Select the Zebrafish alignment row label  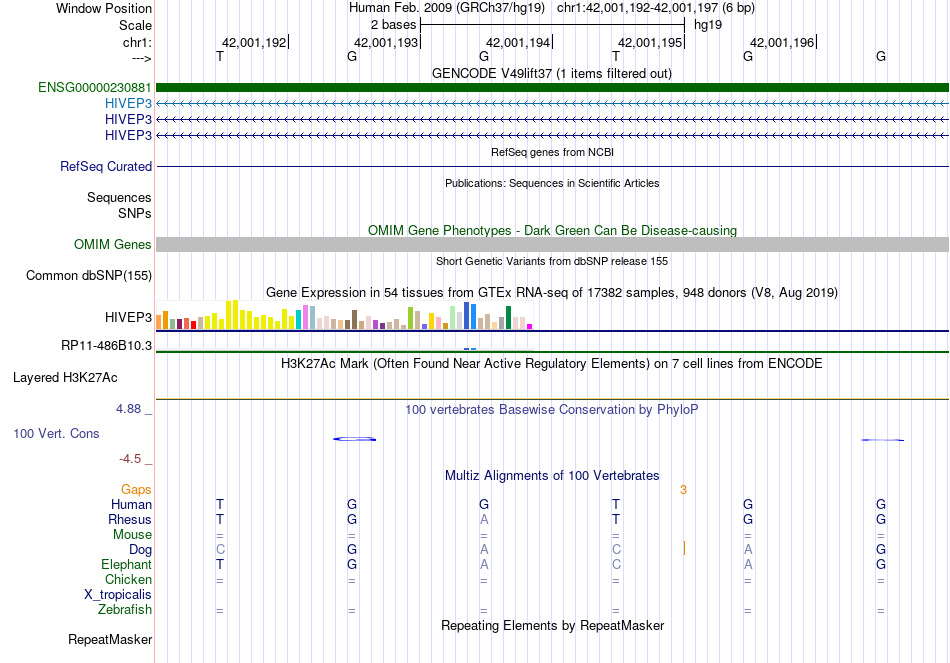(x=125, y=609)
